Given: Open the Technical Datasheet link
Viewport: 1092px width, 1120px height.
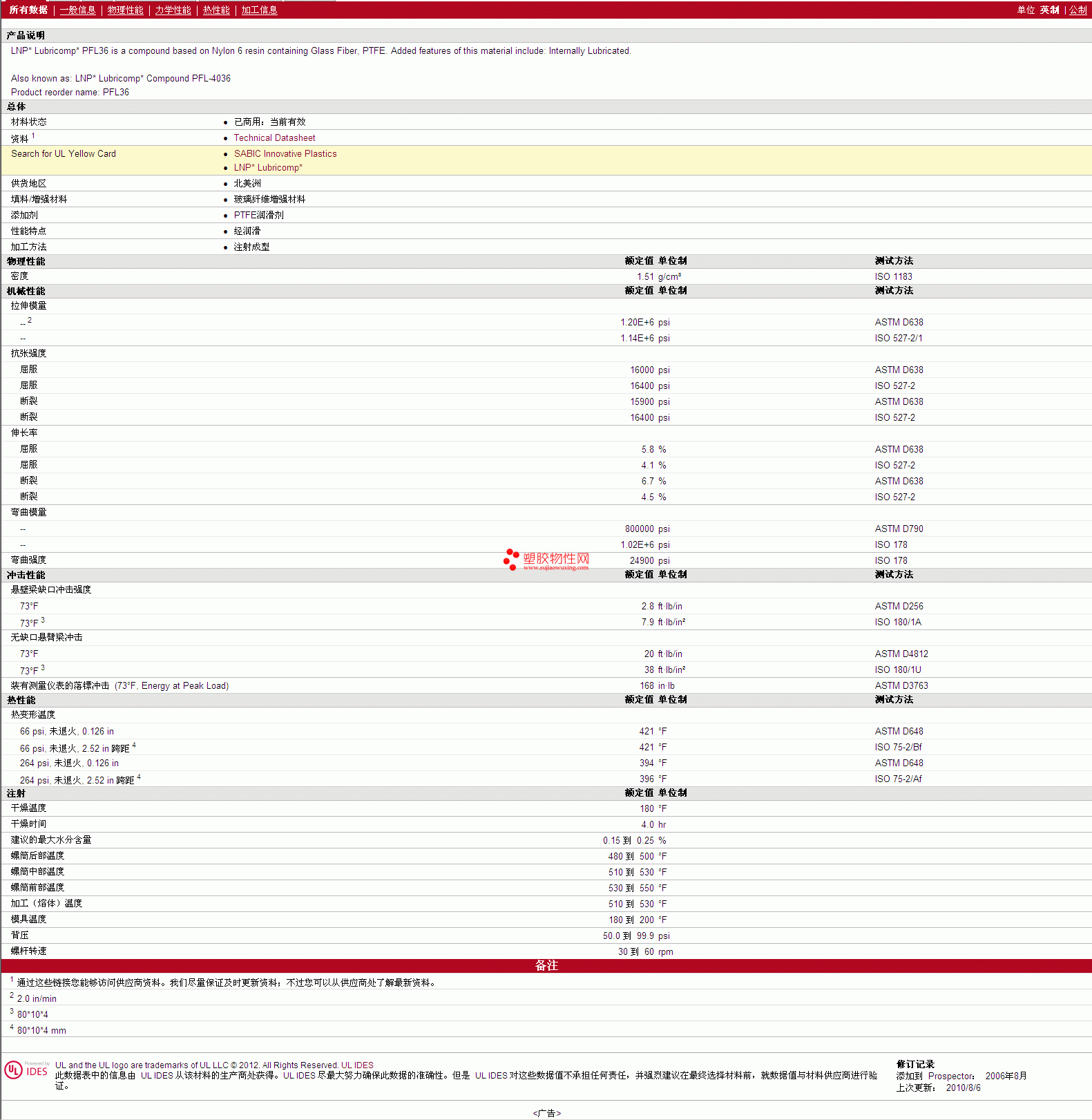Looking at the screenshot, I should (x=274, y=138).
